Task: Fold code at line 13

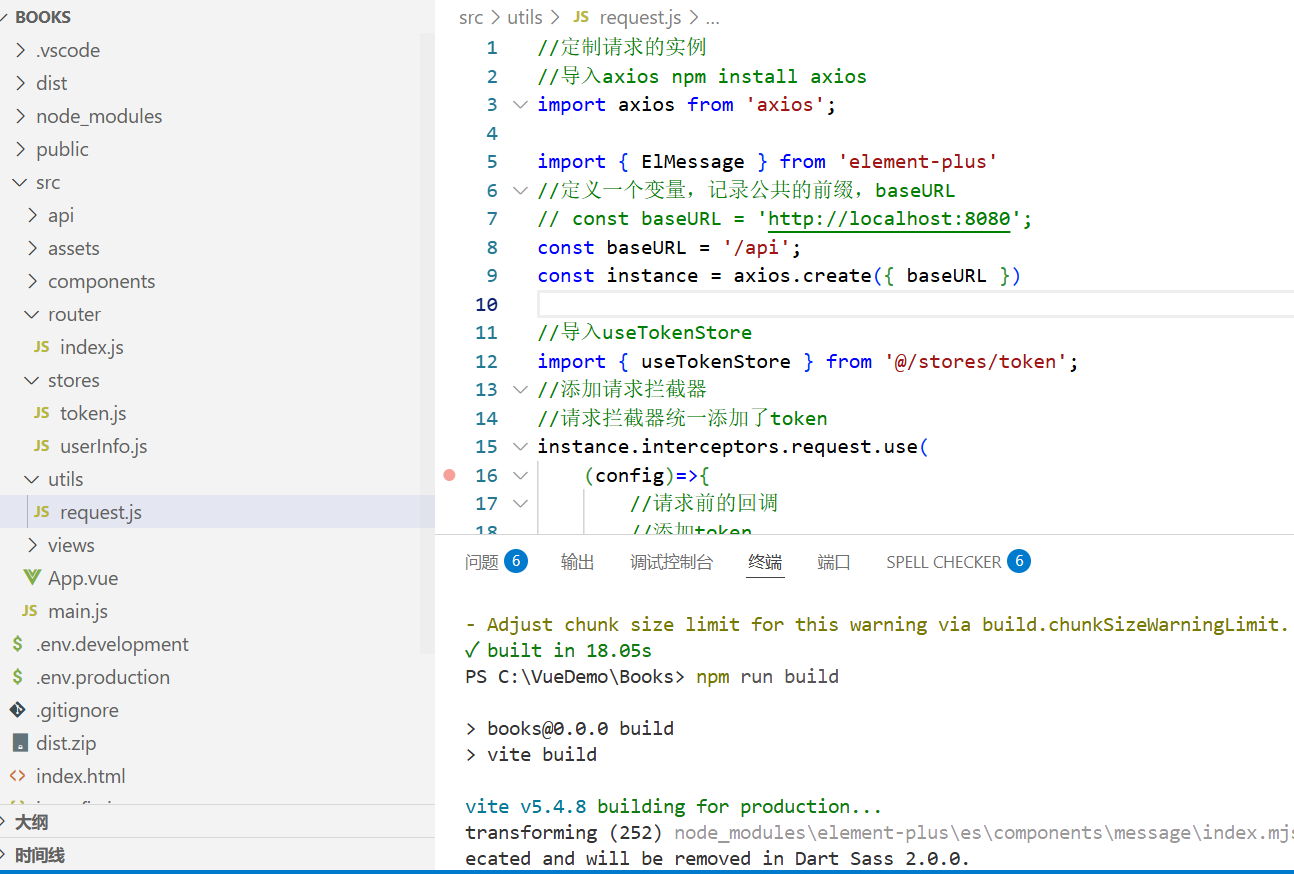Action: [x=520, y=389]
